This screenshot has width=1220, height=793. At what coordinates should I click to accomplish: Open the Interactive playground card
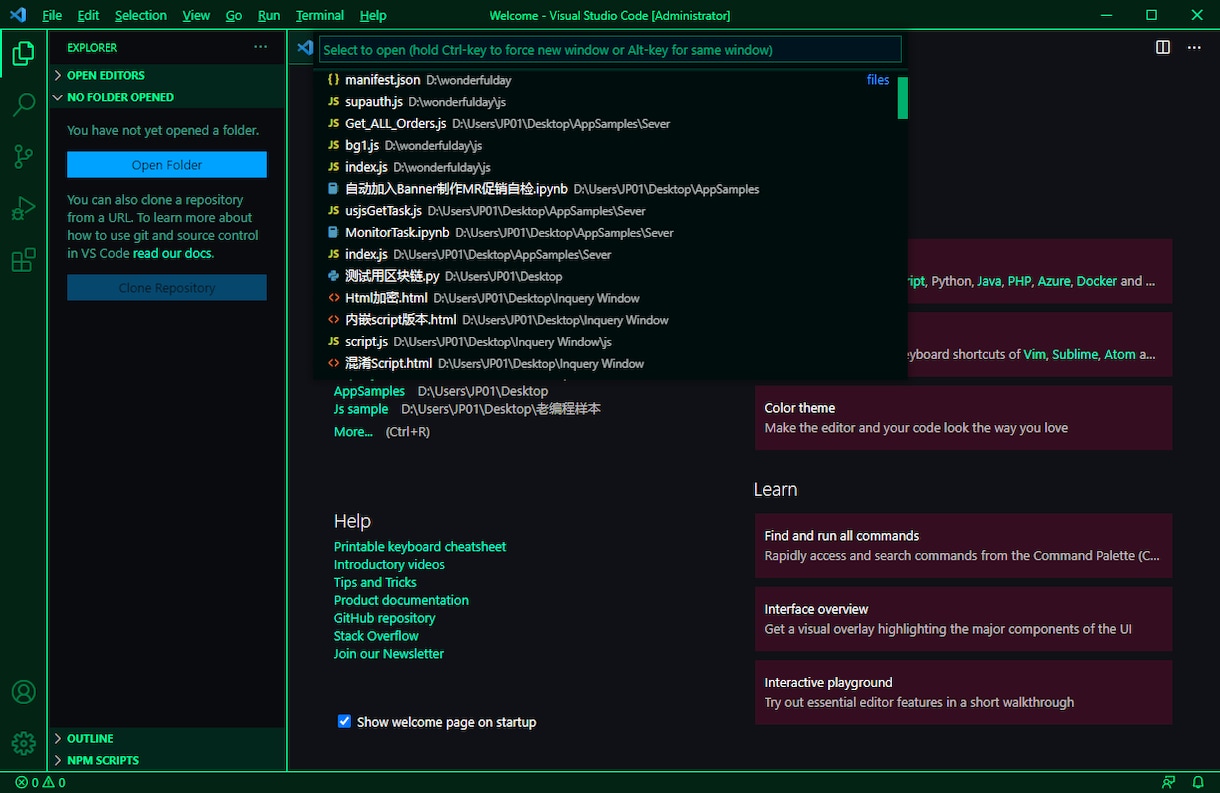click(x=963, y=692)
